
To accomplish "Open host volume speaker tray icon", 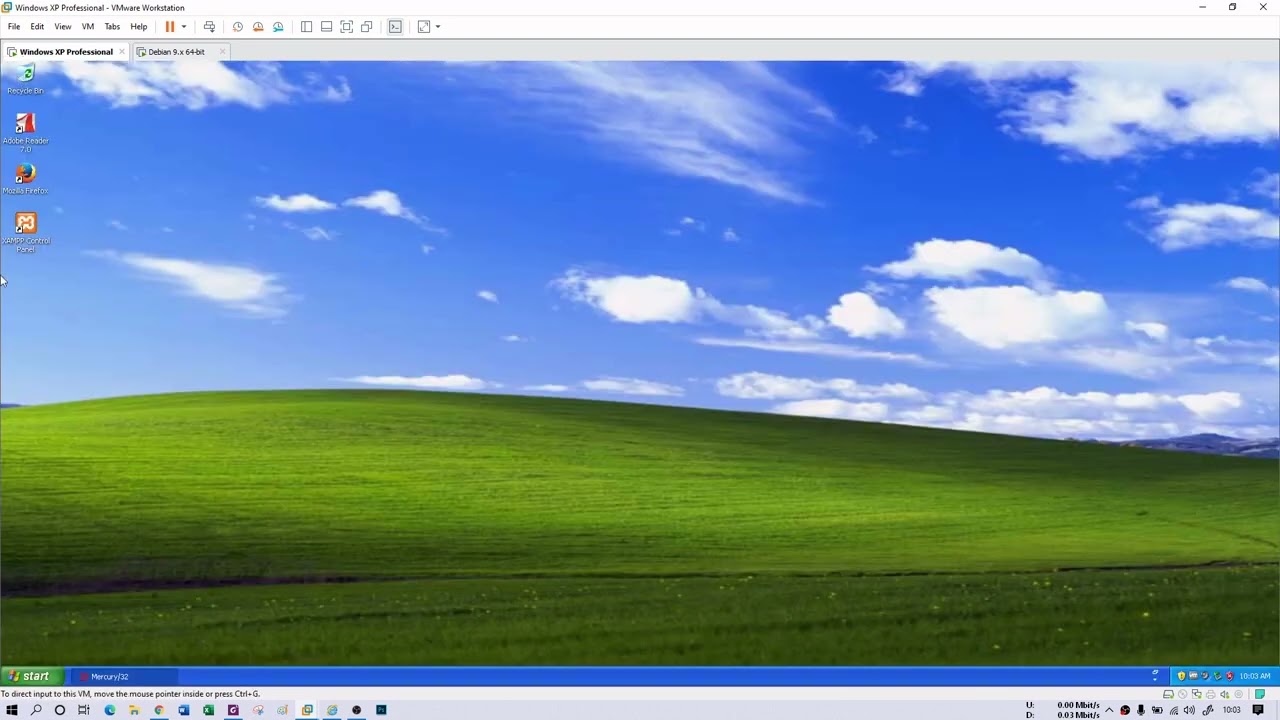I will tap(1190, 710).
